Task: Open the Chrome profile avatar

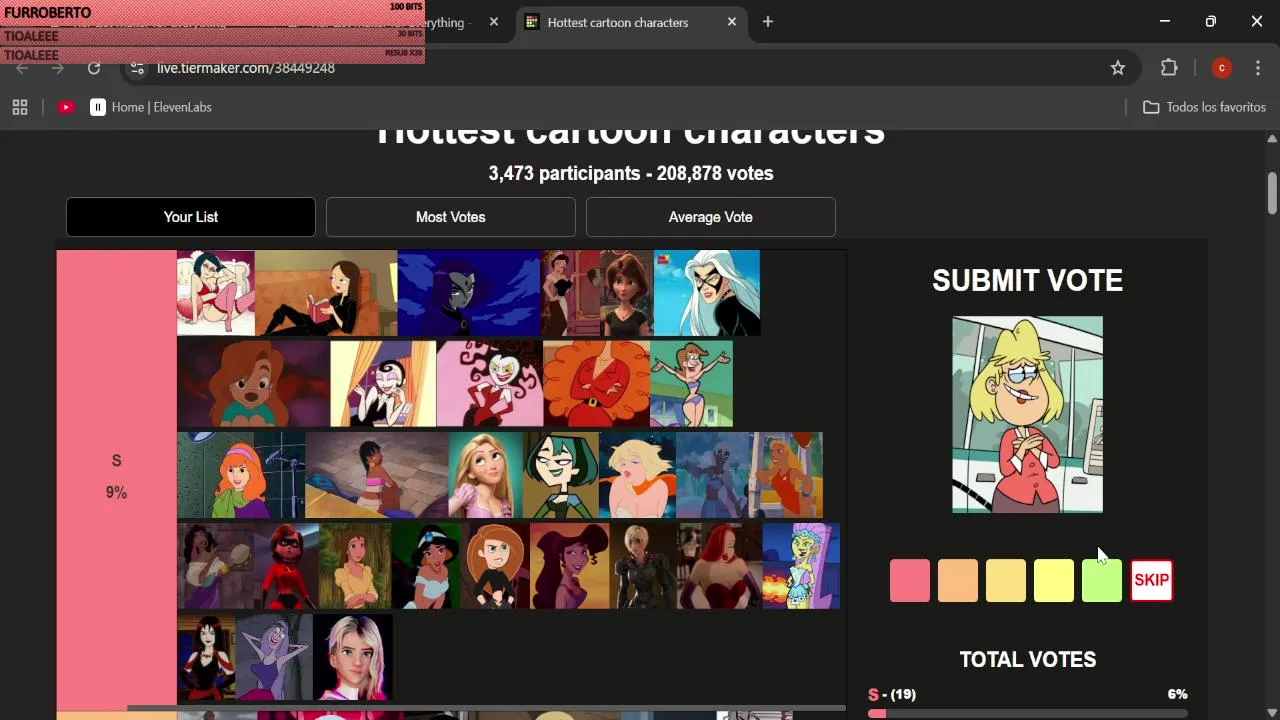Action: coord(1221,68)
